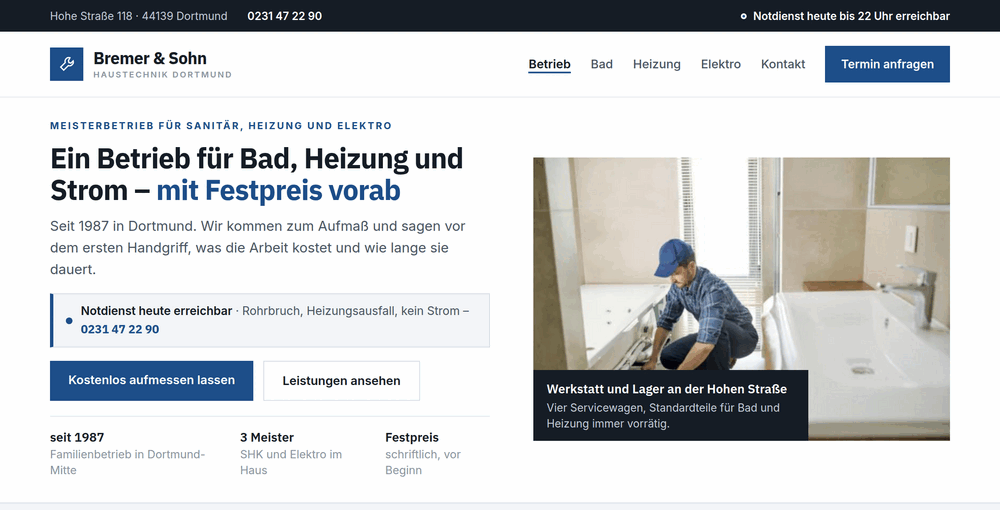Click the wrench logo icon
The image size is (1000, 510).
tap(66, 64)
